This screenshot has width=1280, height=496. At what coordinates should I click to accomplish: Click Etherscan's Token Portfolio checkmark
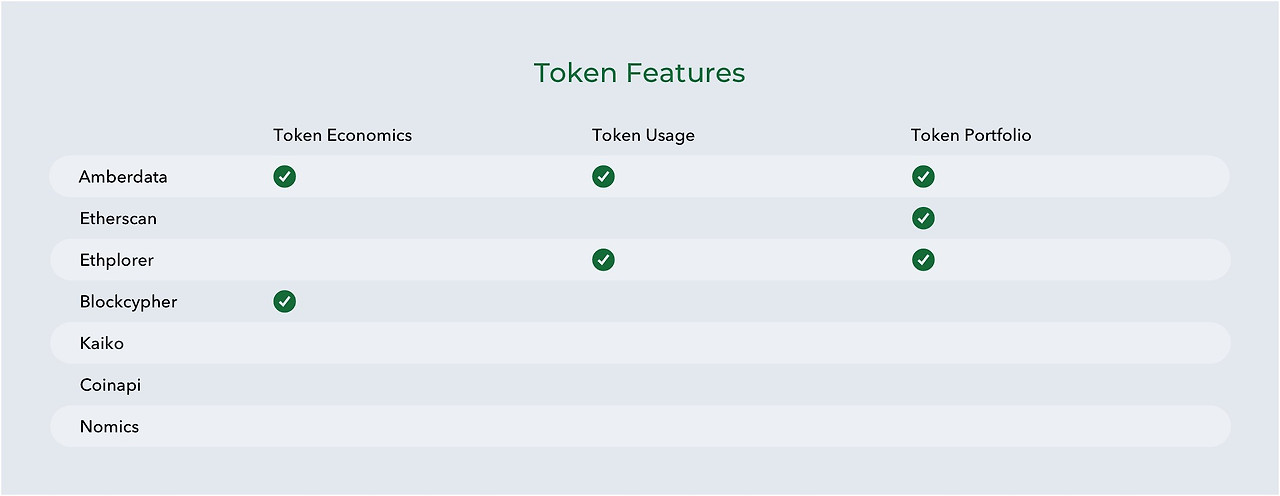point(923,218)
